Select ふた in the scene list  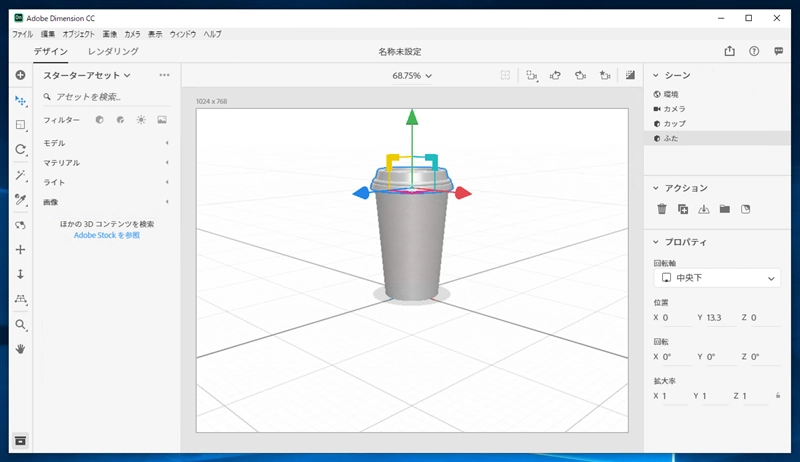pyautogui.click(x=717, y=138)
